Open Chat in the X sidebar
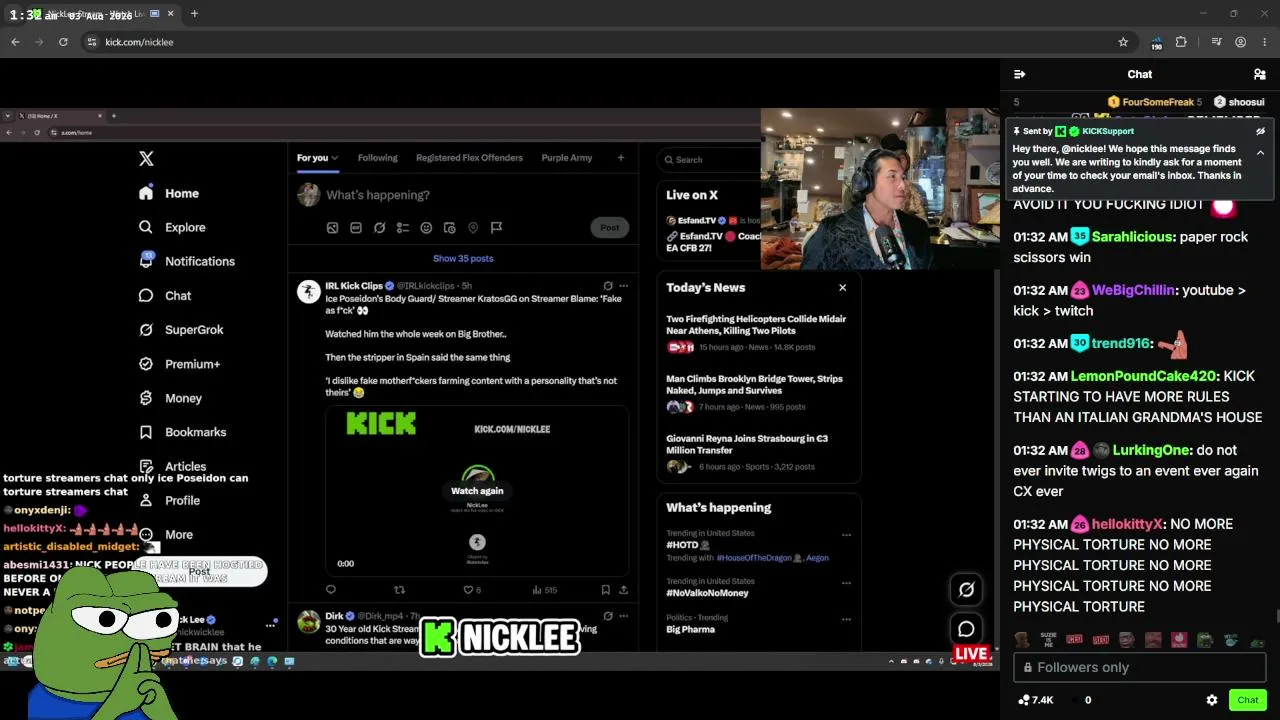Image resolution: width=1280 pixels, height=720 pixels. tap(166, 295)
